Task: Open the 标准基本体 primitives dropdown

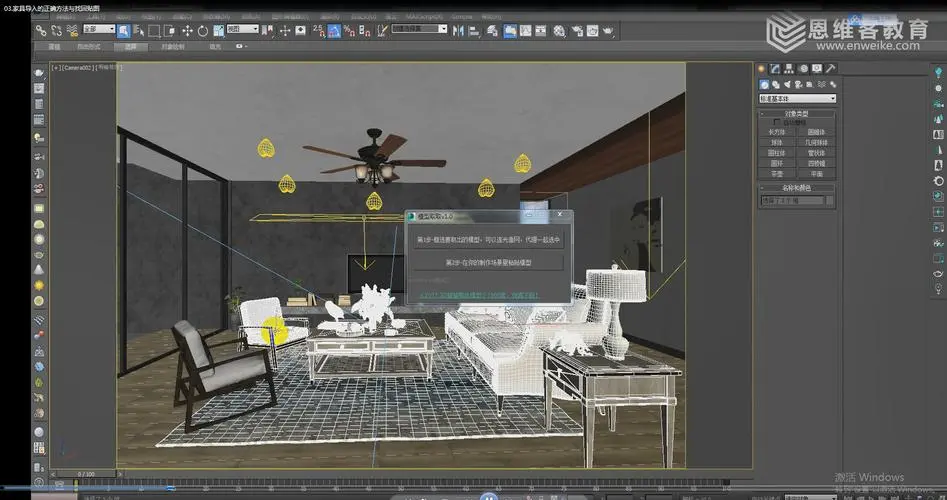Action: click(x=797, y=98)
